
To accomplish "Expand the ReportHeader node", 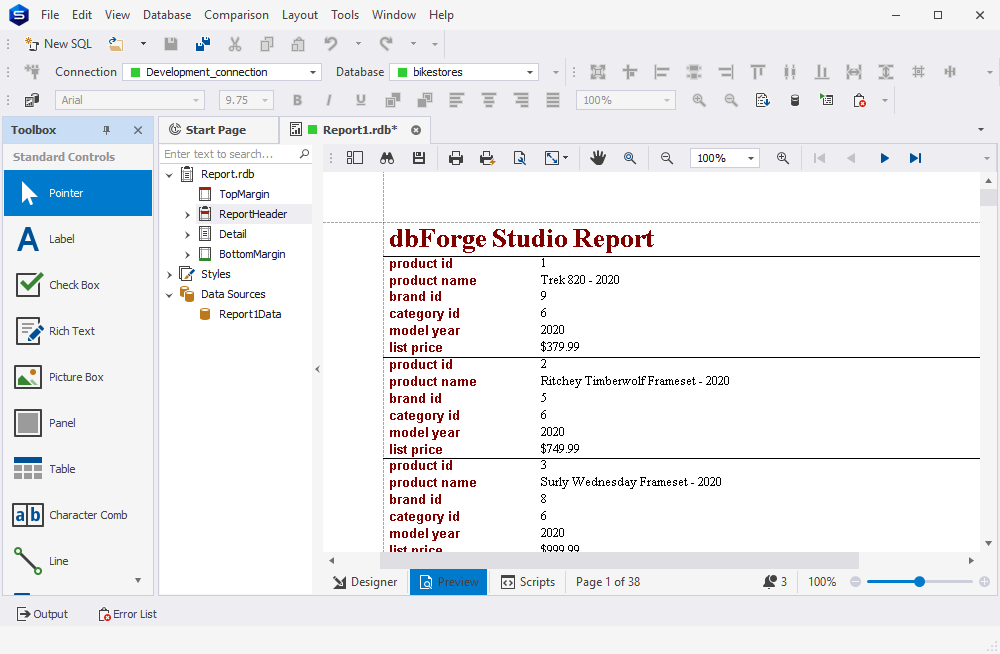I will (x=188, y=215).
